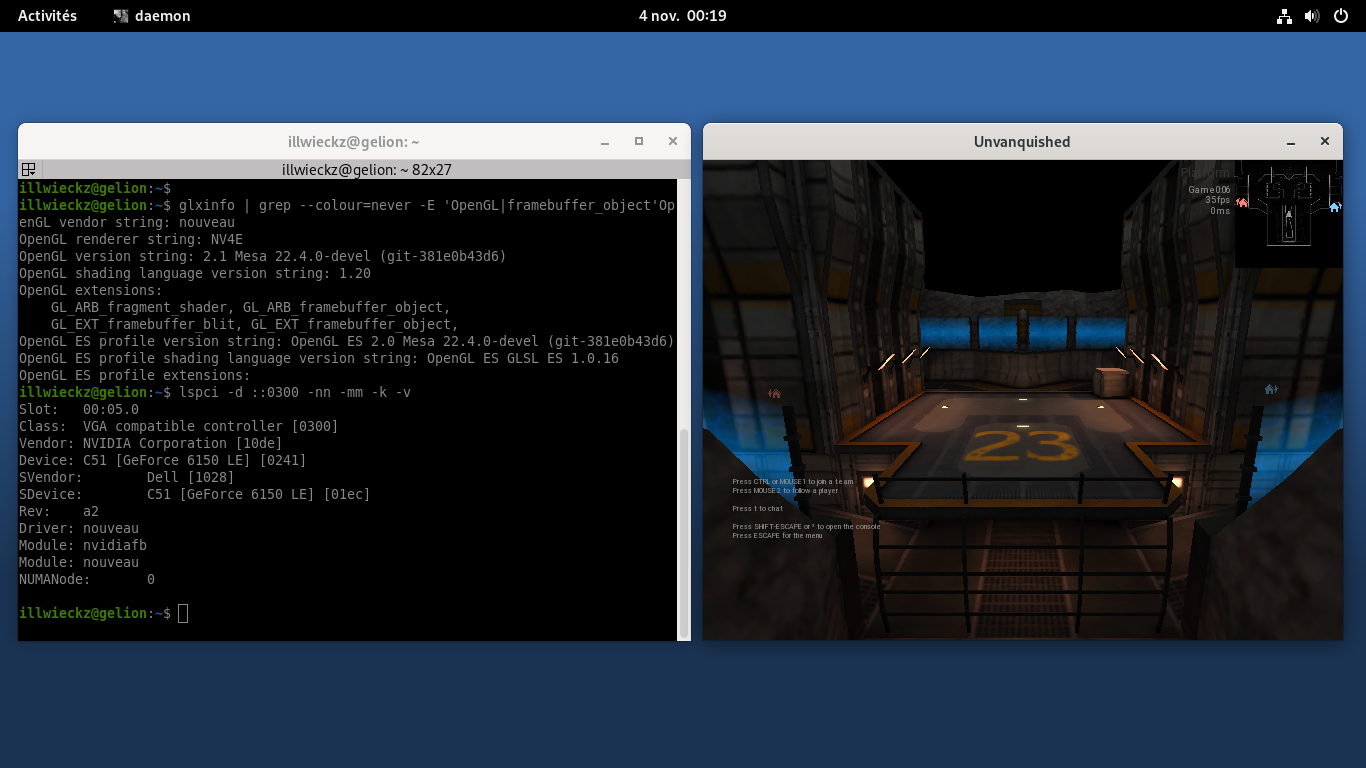Click the 'OpenGL ES GLSL ES 1.0.16' line
1366x768 pixels.
click(319, 358)
